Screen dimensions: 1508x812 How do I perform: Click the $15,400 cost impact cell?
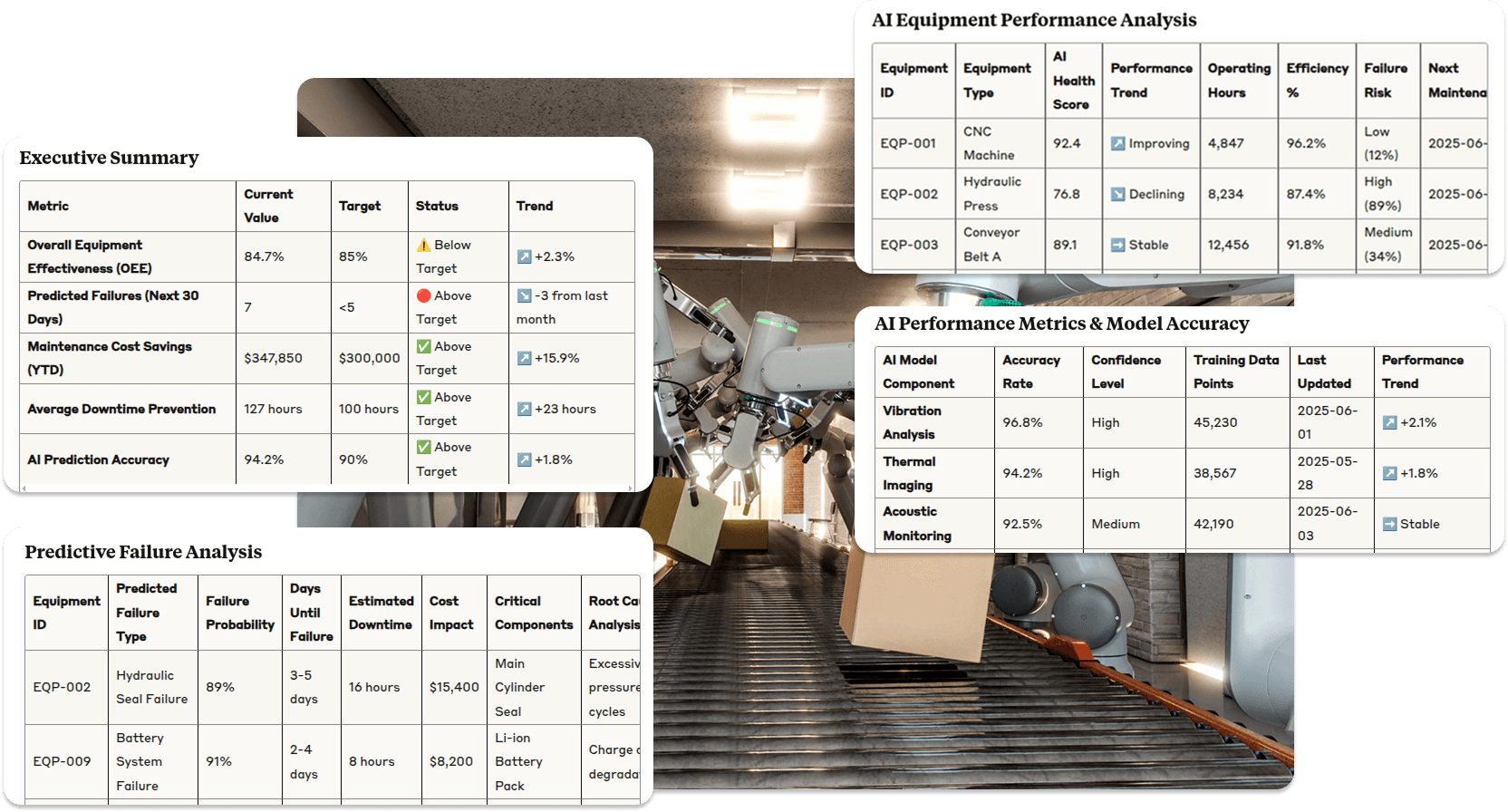pos(454,687)
